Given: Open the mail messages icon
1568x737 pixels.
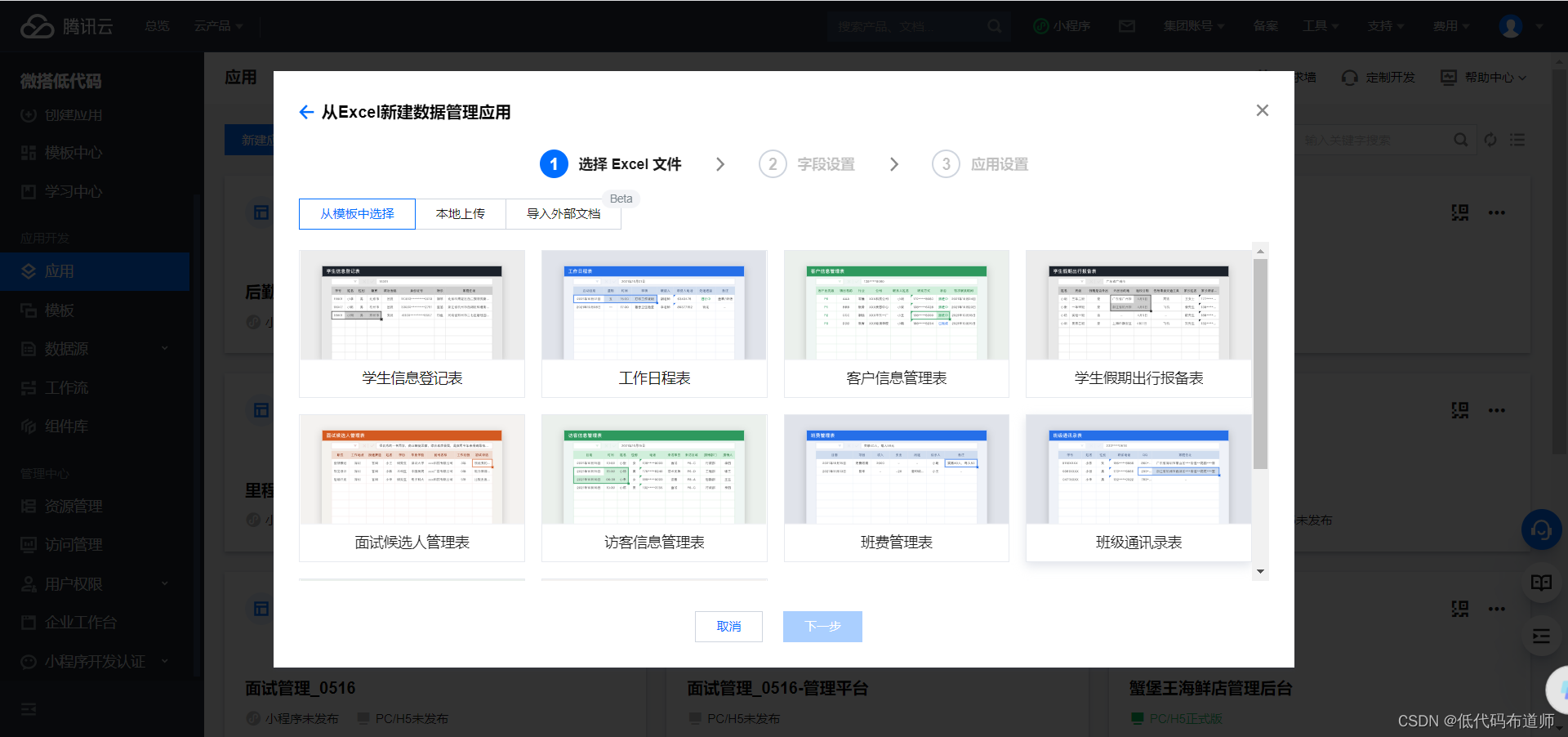Looking at the screenshot, I should click(x=1127, y=26).
